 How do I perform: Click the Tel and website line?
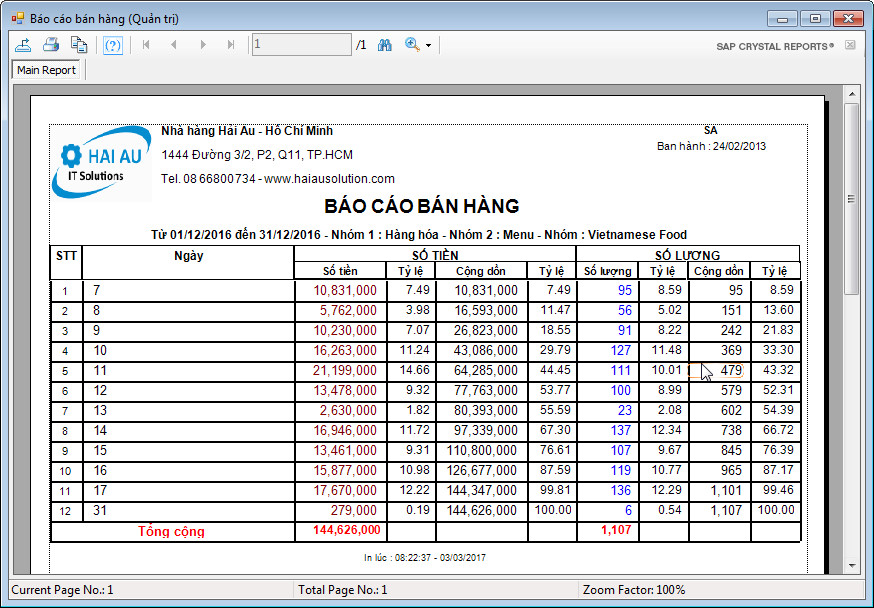(278, 179)
